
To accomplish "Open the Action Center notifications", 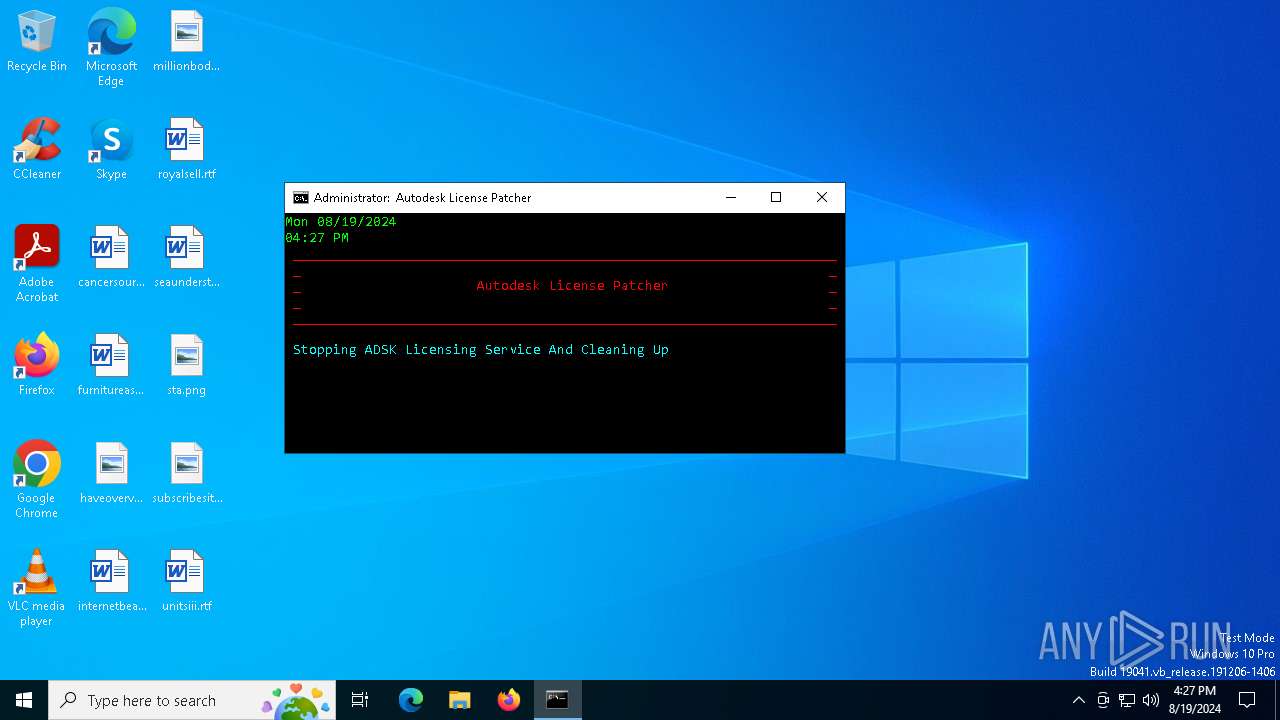I will [x=1247, y=700].
